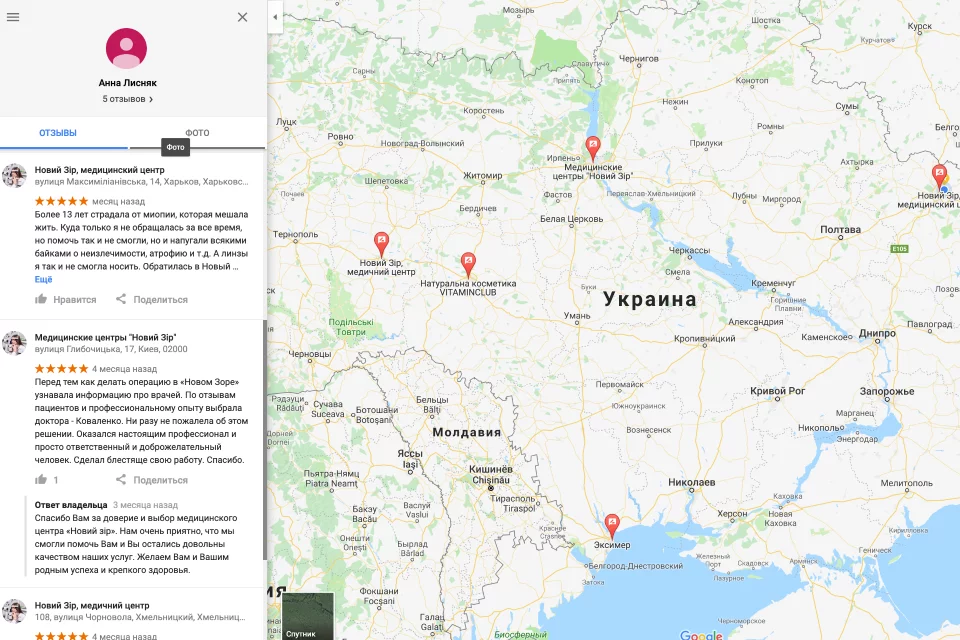
Task: Click the five-star rating of first review
Action: [61, 201]
